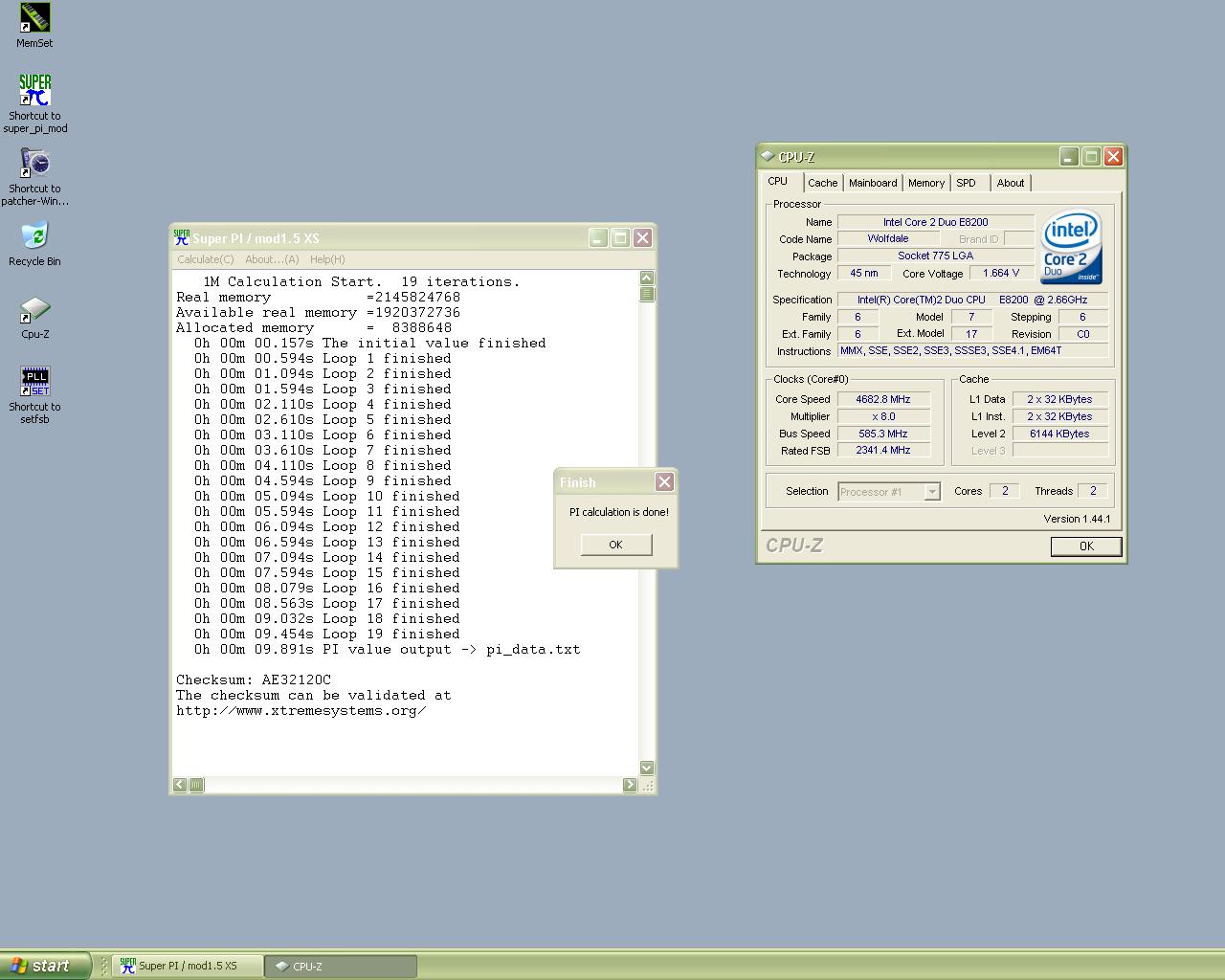1225x980 pixels.
Task: Click OK in the CPU-Z window
Action: [x=1086, y=546]
